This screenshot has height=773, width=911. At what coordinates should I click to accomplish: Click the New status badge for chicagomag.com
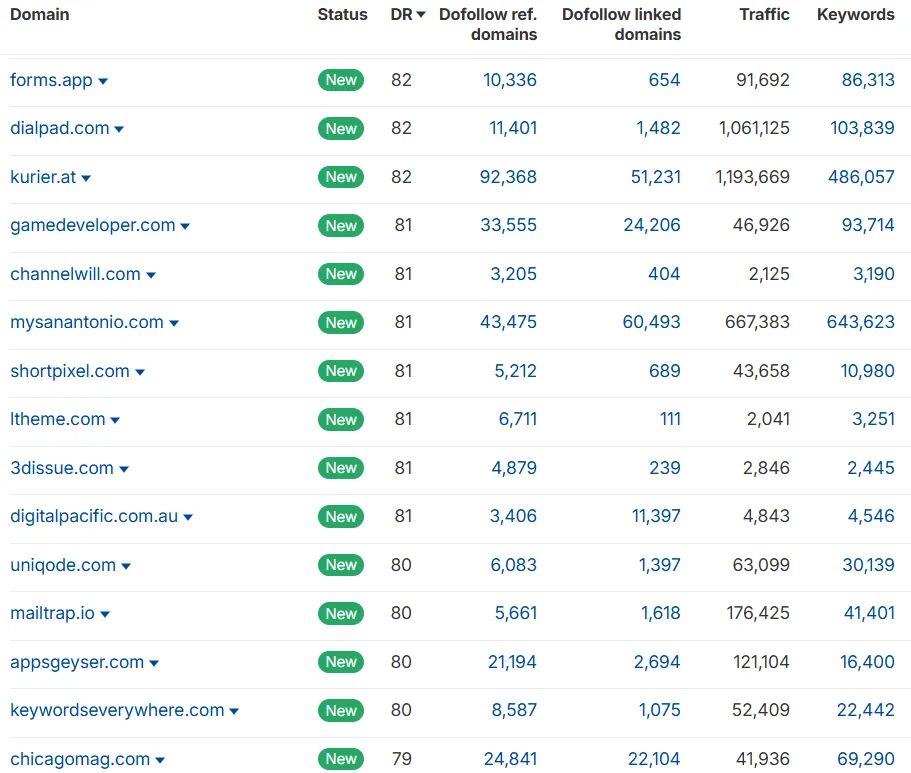click(x=341, y=759)
